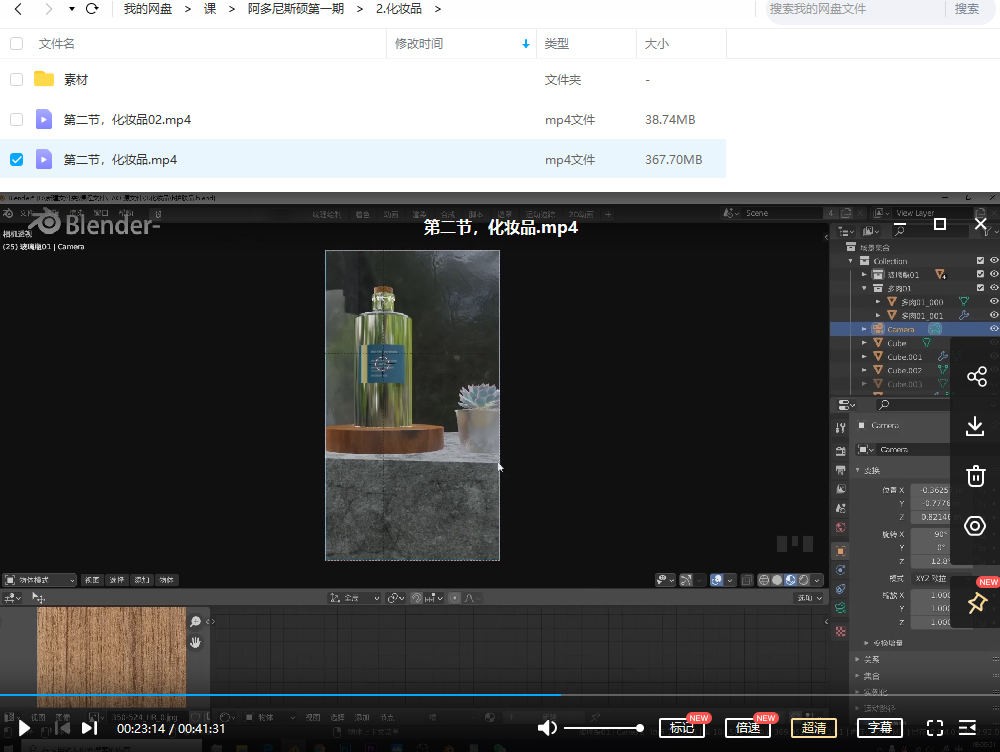The height and width of the screenshot is (752, 1000).
Task: Click the share icon in the right sidebar
Action: click(x=975, y=376)
